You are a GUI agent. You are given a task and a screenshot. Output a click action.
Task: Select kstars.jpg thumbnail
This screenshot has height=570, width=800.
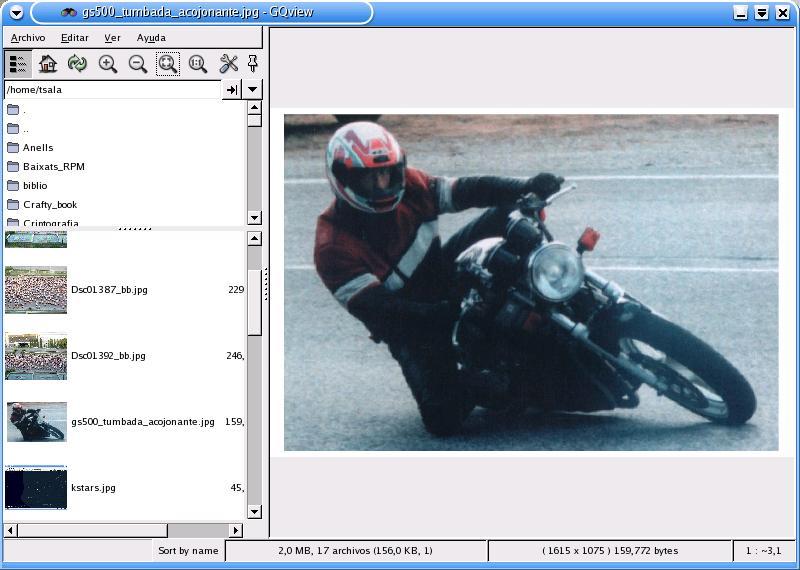click(36, 488)
